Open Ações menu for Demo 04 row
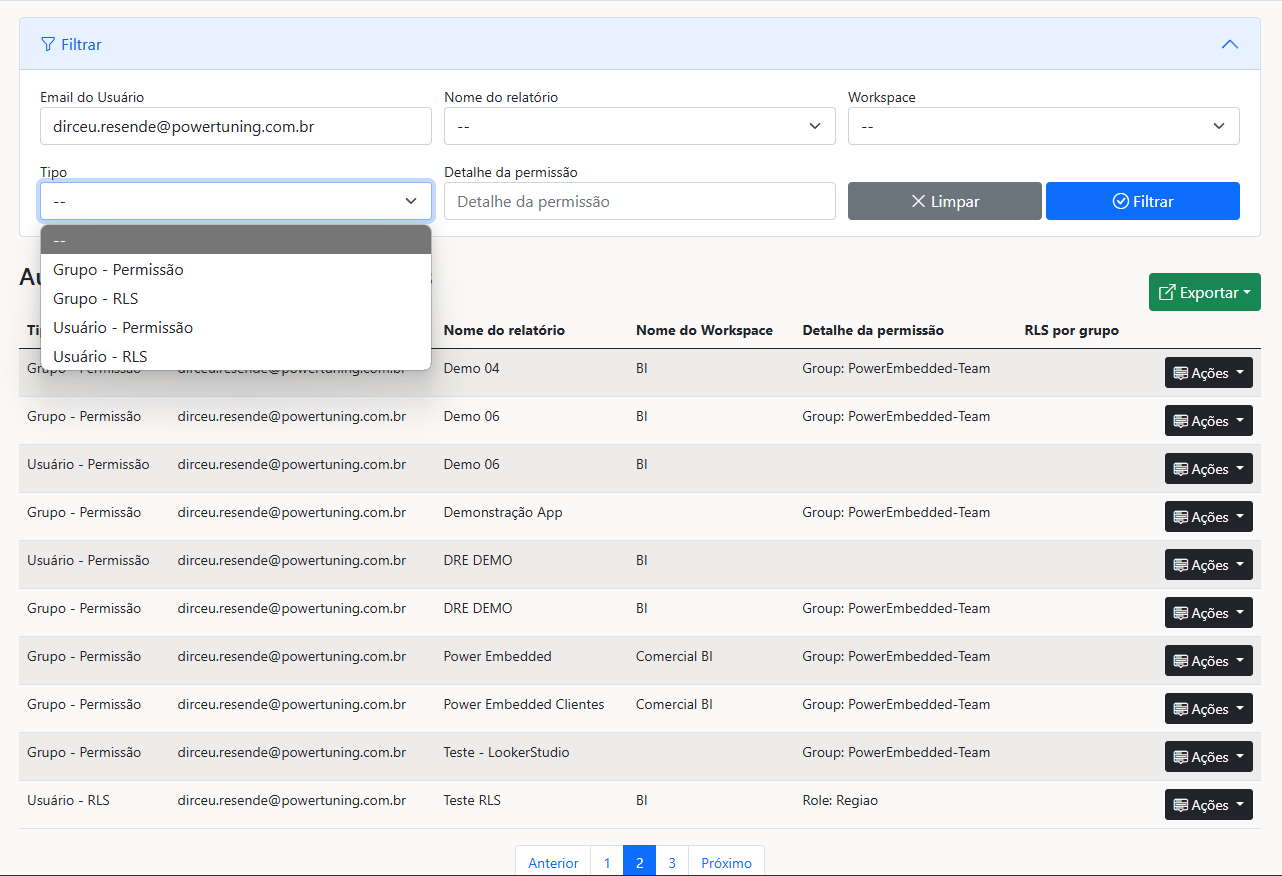Viewport: 1282px width, 876px height. (x=1208, y=373)
